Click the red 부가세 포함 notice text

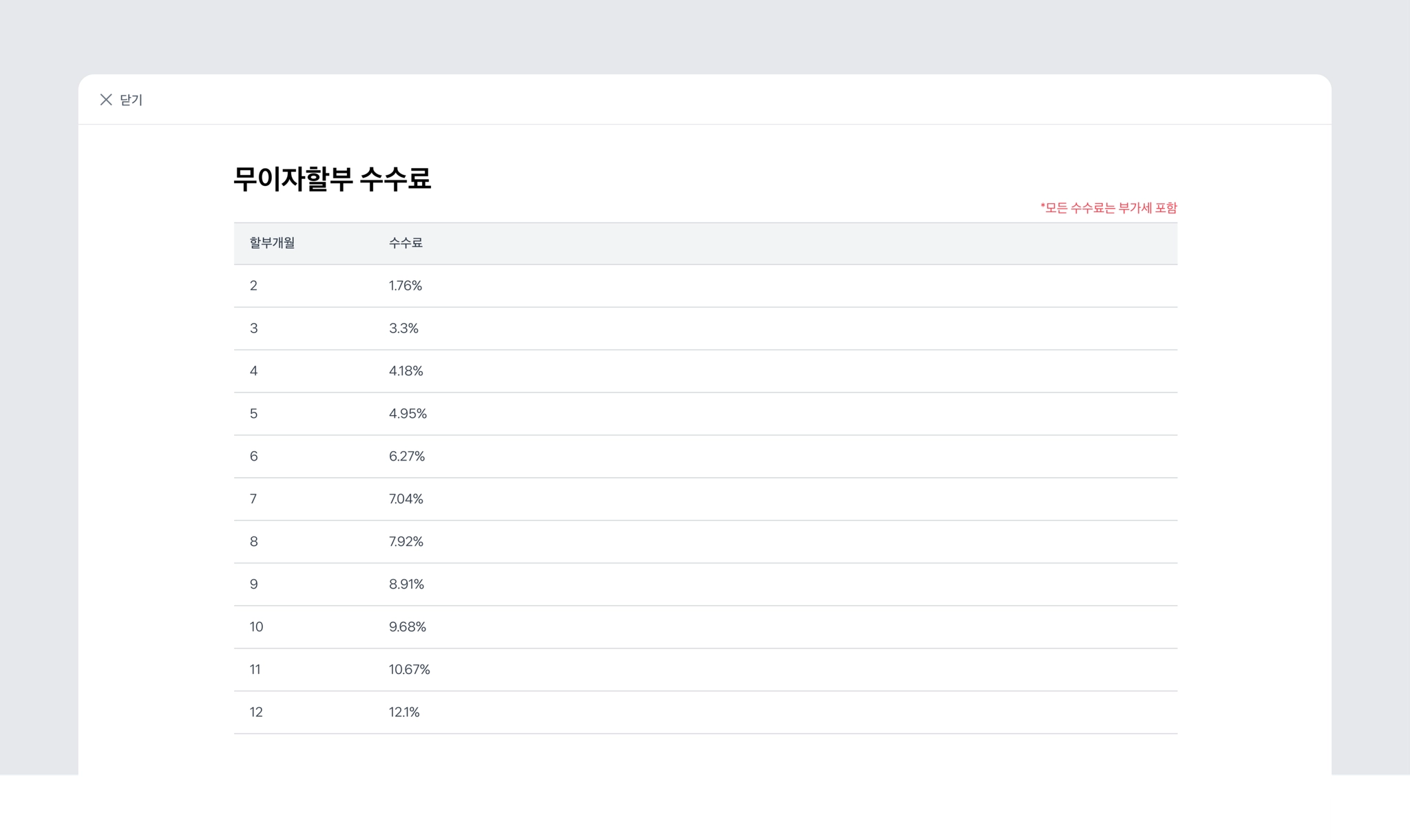(1108, 208)
